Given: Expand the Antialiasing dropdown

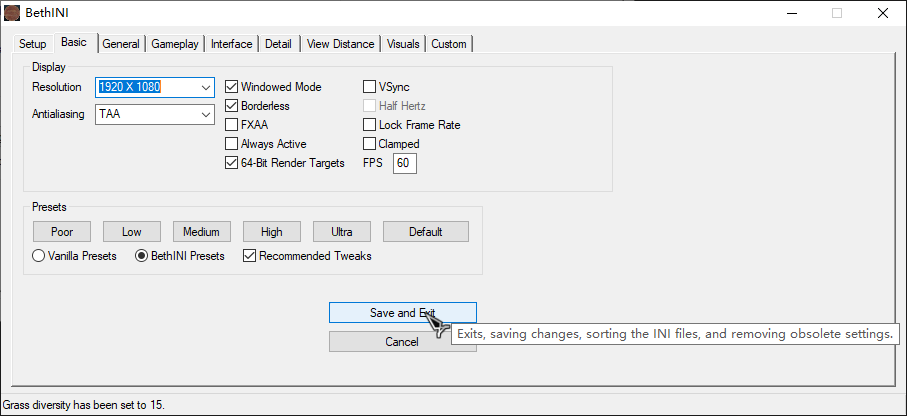Looking at the screenshot, I should tap(206, 115).
